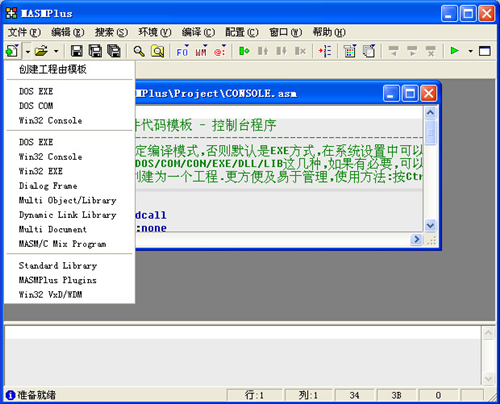
Task: Expand the open file dropdown arrow
Action: tap(56, 51)
